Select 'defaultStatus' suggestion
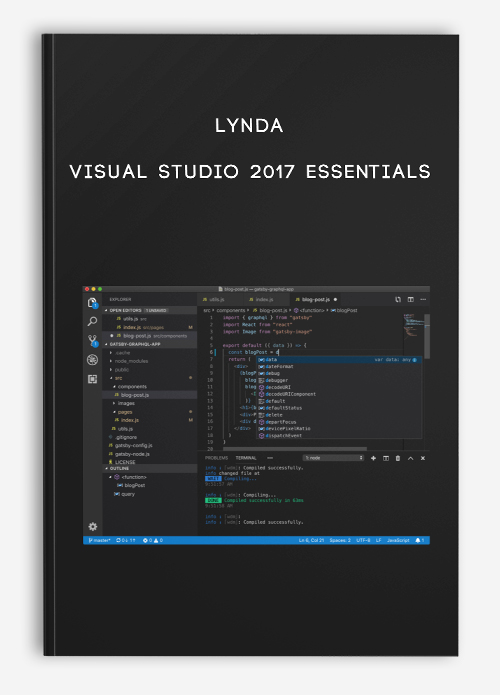This screenshot has width=500, height=695. pos(339,408)
